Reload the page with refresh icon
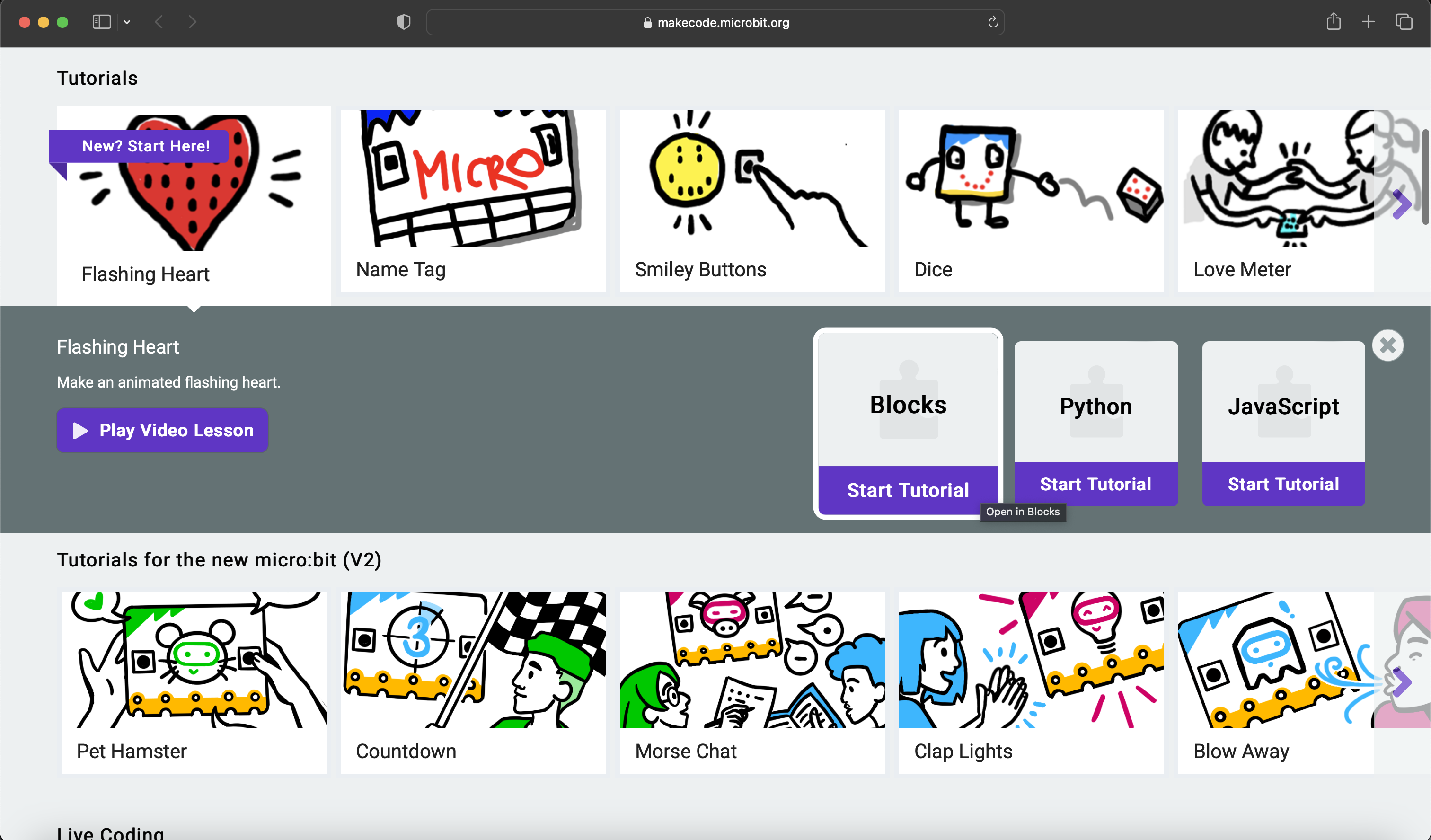The height and width of the screenshot is (840, 1431). [x=993, y=22]
